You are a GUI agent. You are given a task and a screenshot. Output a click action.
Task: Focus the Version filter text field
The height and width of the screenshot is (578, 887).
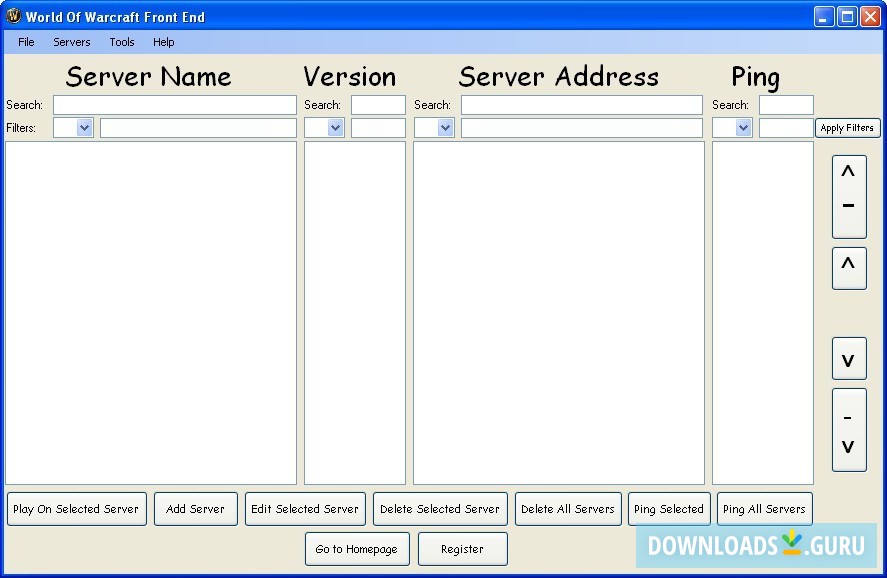click(x=378, y=128)
